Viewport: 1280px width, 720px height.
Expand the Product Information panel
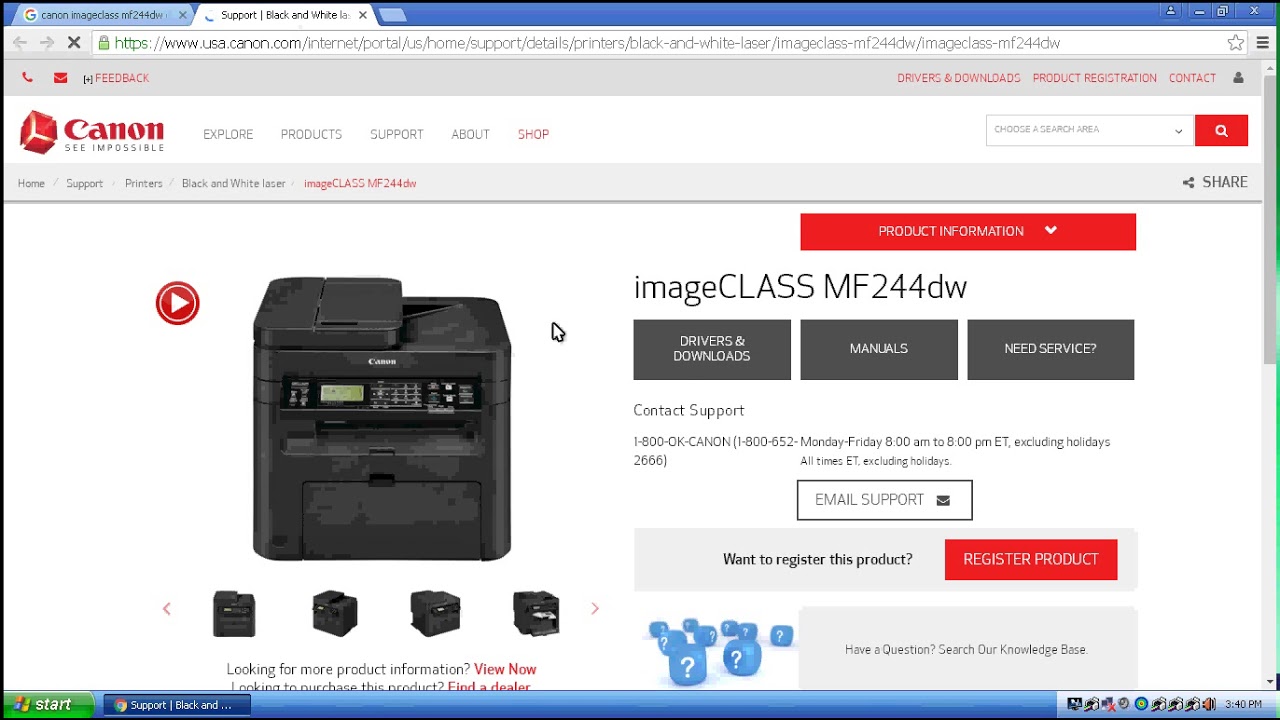(x=968, y=231)
